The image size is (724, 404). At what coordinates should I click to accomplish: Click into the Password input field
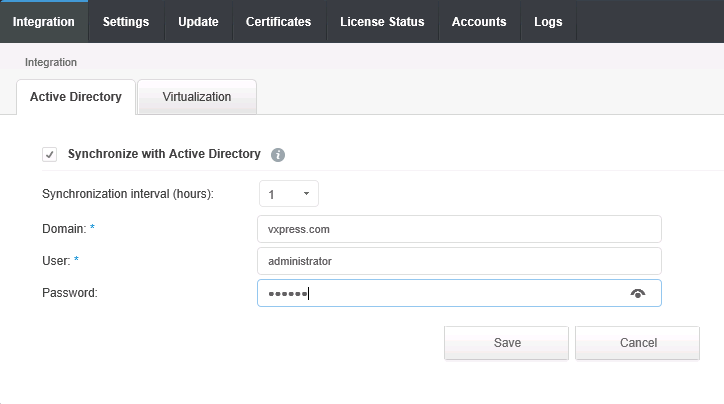[440, 293]
